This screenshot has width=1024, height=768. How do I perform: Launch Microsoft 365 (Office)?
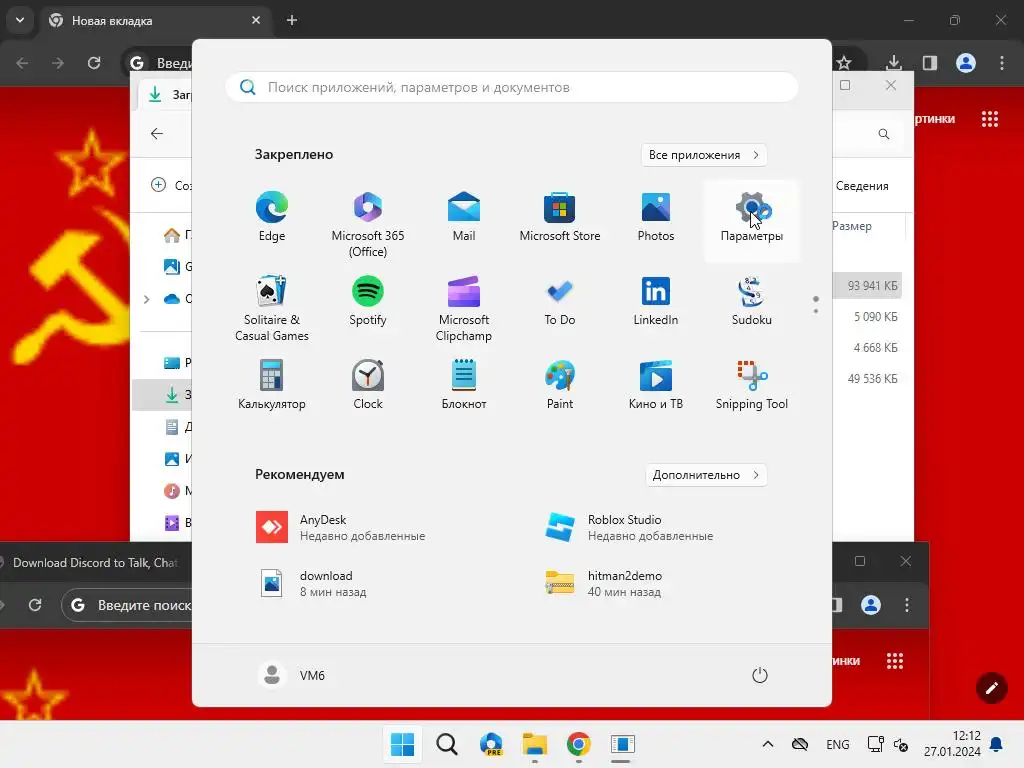[x=368, y=225]
